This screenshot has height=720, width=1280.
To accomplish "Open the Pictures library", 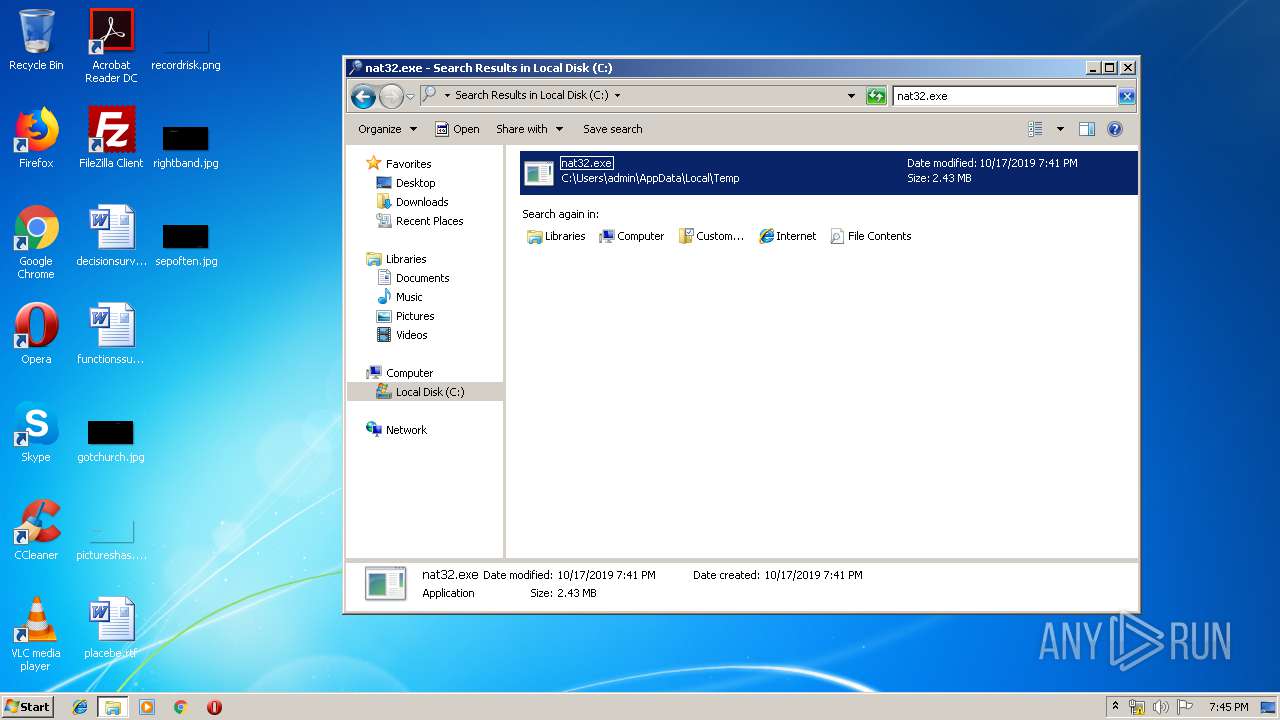I will tap(405, 316).
